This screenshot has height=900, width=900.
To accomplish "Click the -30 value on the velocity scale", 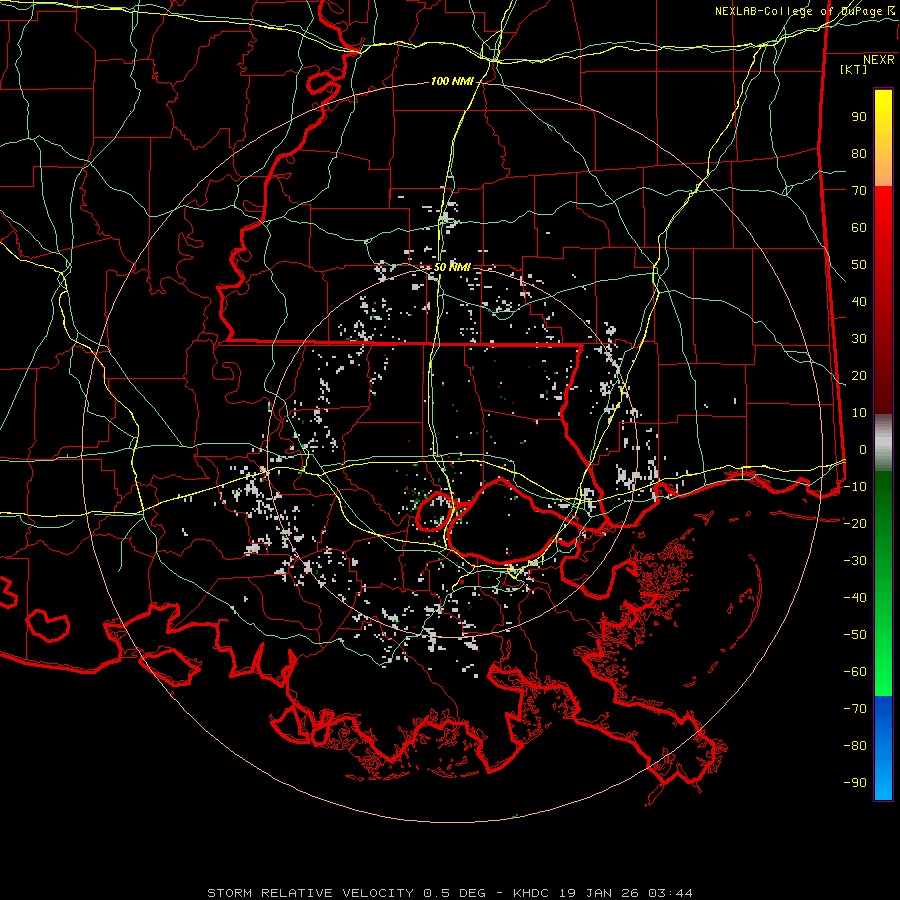I will (855, 561).
